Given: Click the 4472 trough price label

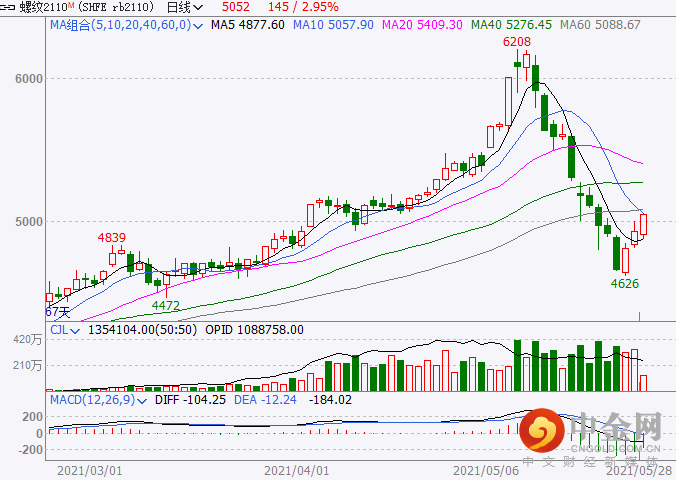Looking at the screenshot, I should [166, 306].
